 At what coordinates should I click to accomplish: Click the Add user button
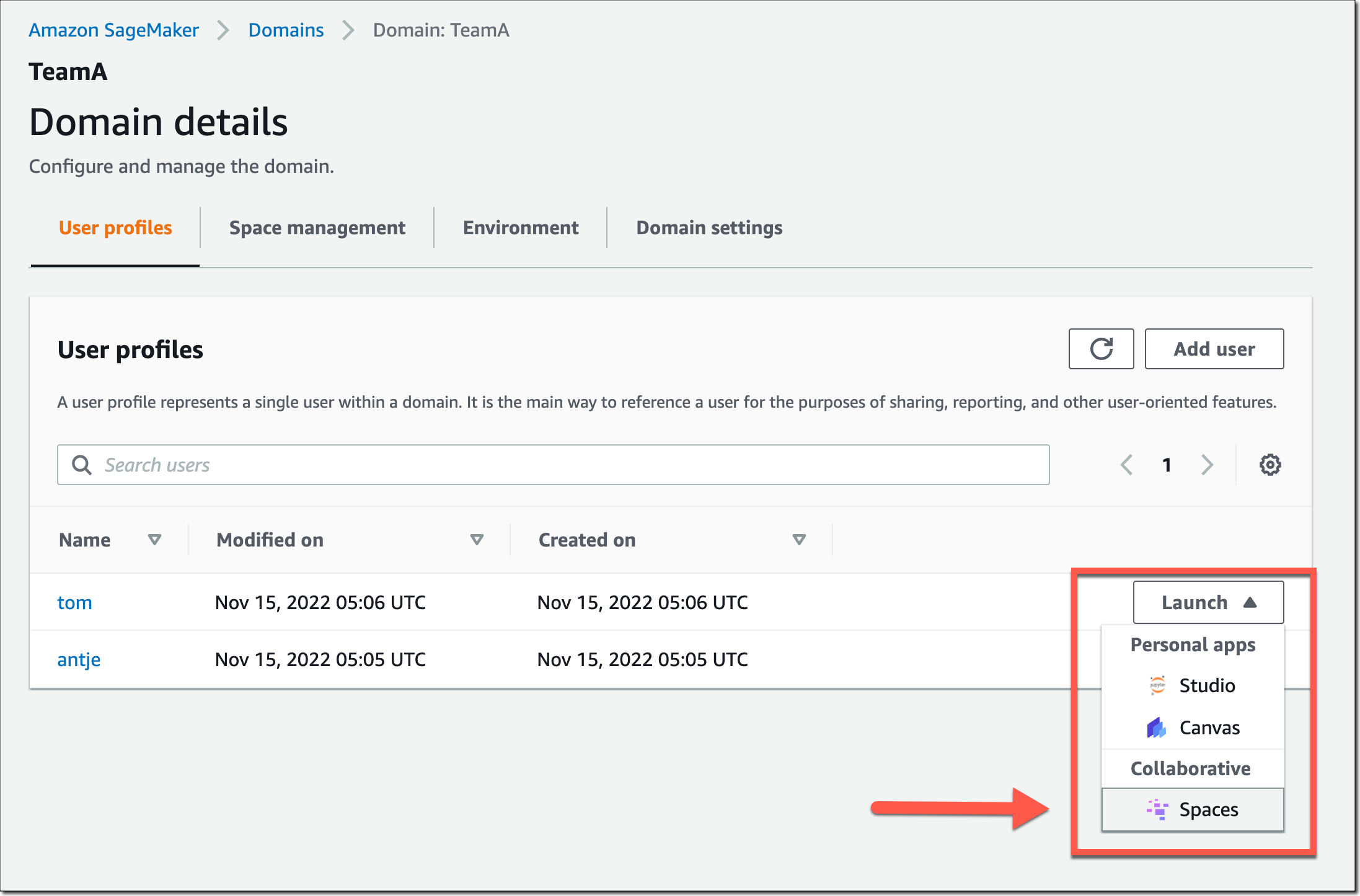[1214, 349]
